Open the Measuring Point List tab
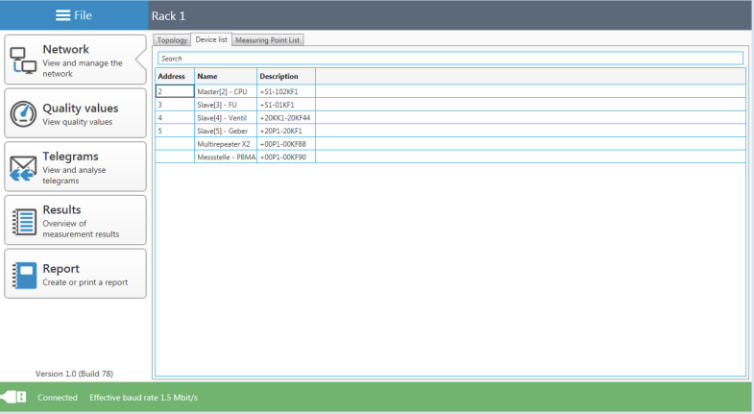754x414 pixels. [x=267, y=40]
